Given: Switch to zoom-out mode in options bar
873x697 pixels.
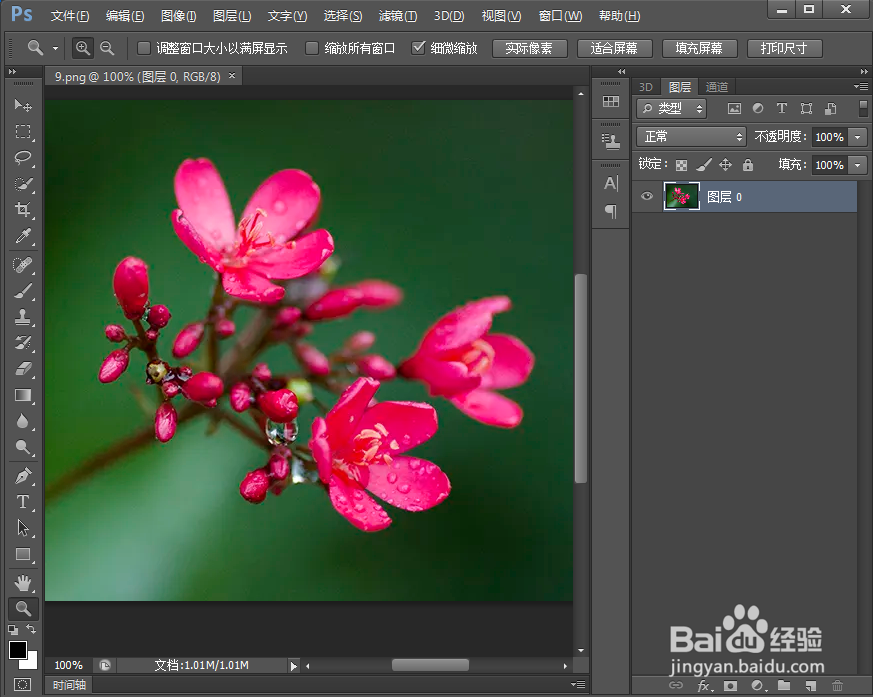Looking at the screenshot, I should (107, 48).
